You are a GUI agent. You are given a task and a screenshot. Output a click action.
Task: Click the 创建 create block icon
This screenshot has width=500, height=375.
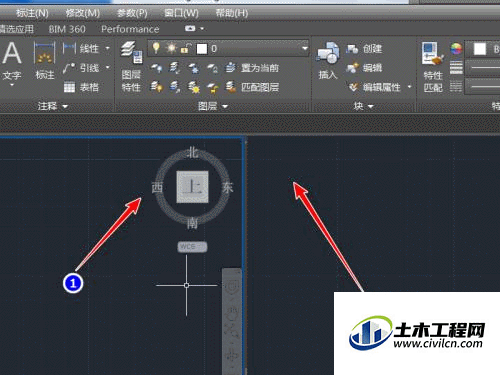coord(352,49)
